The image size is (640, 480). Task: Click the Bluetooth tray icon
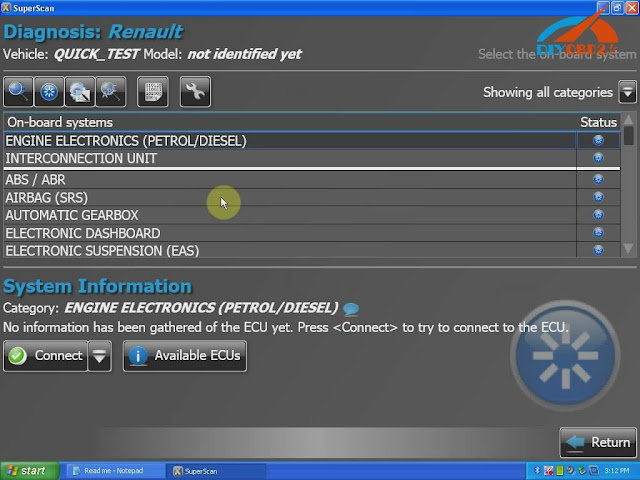pos(537,471)
